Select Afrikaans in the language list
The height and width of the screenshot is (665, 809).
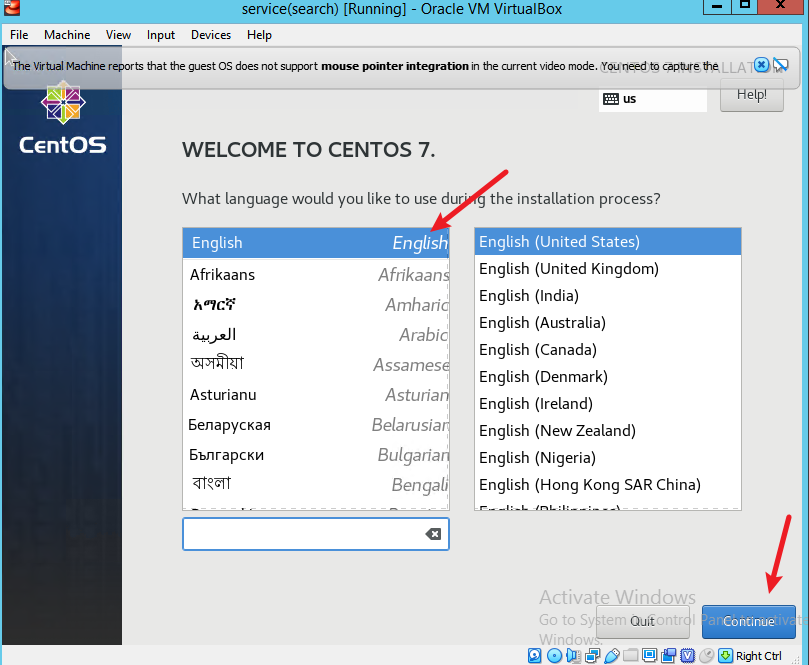click(x=316, y=274)
